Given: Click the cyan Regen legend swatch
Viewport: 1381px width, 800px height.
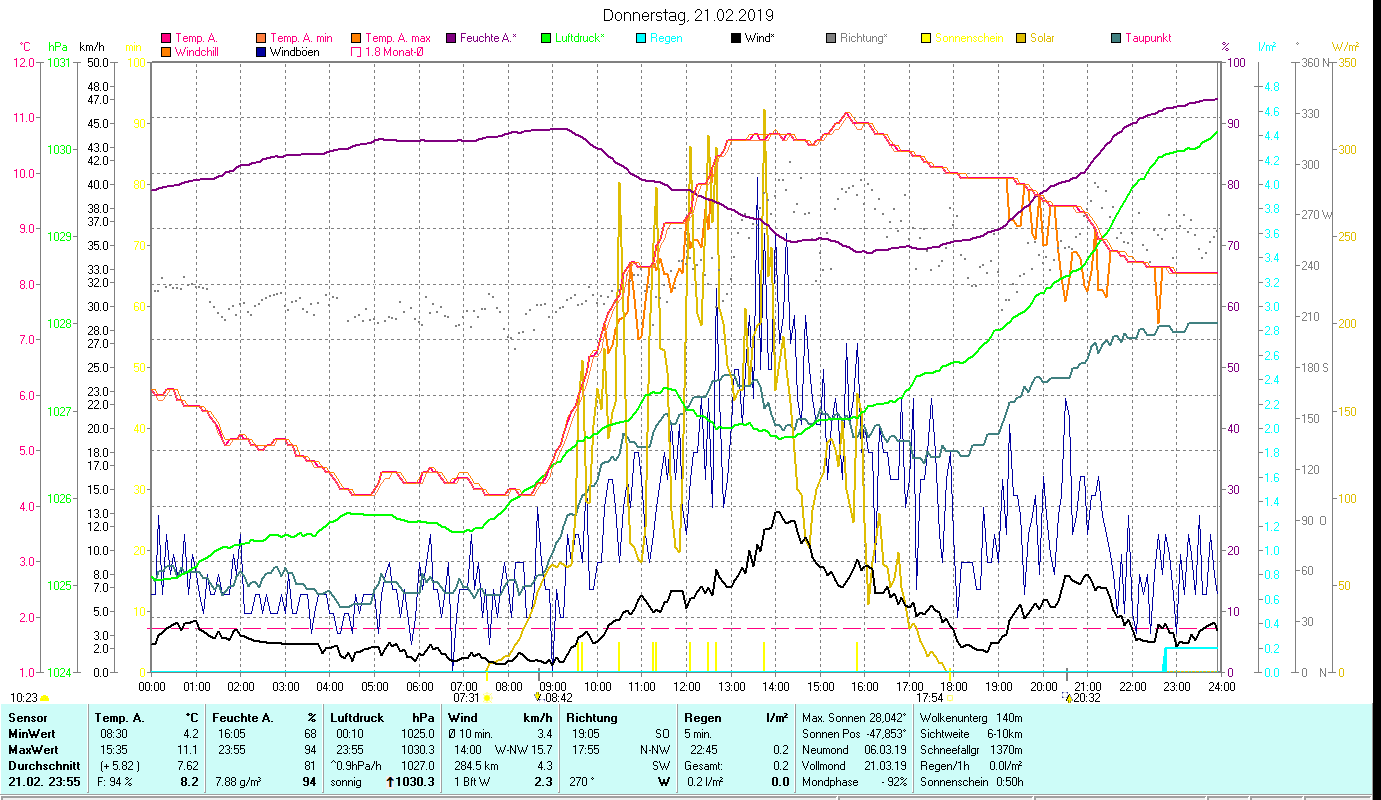Looking at the screenshot, I should [x=641, y=38].
